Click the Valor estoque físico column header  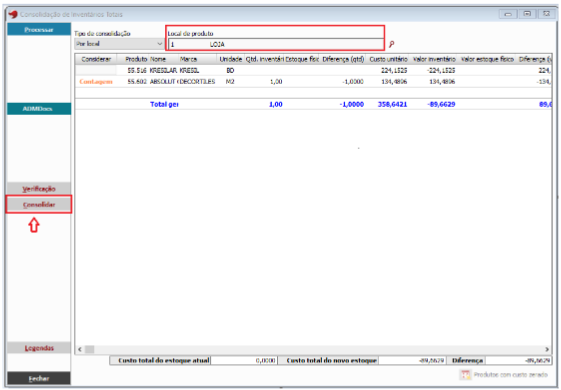pyautogui.click(x=487, y=59)
